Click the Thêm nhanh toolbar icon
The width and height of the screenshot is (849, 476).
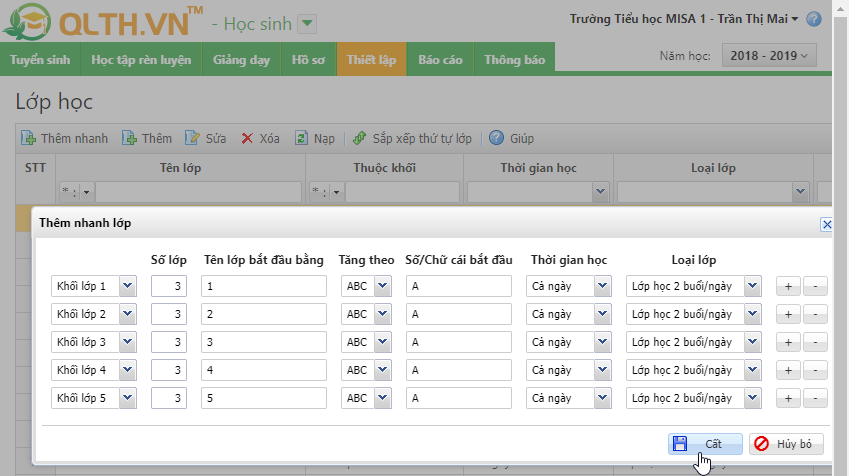tap(29, 139)
